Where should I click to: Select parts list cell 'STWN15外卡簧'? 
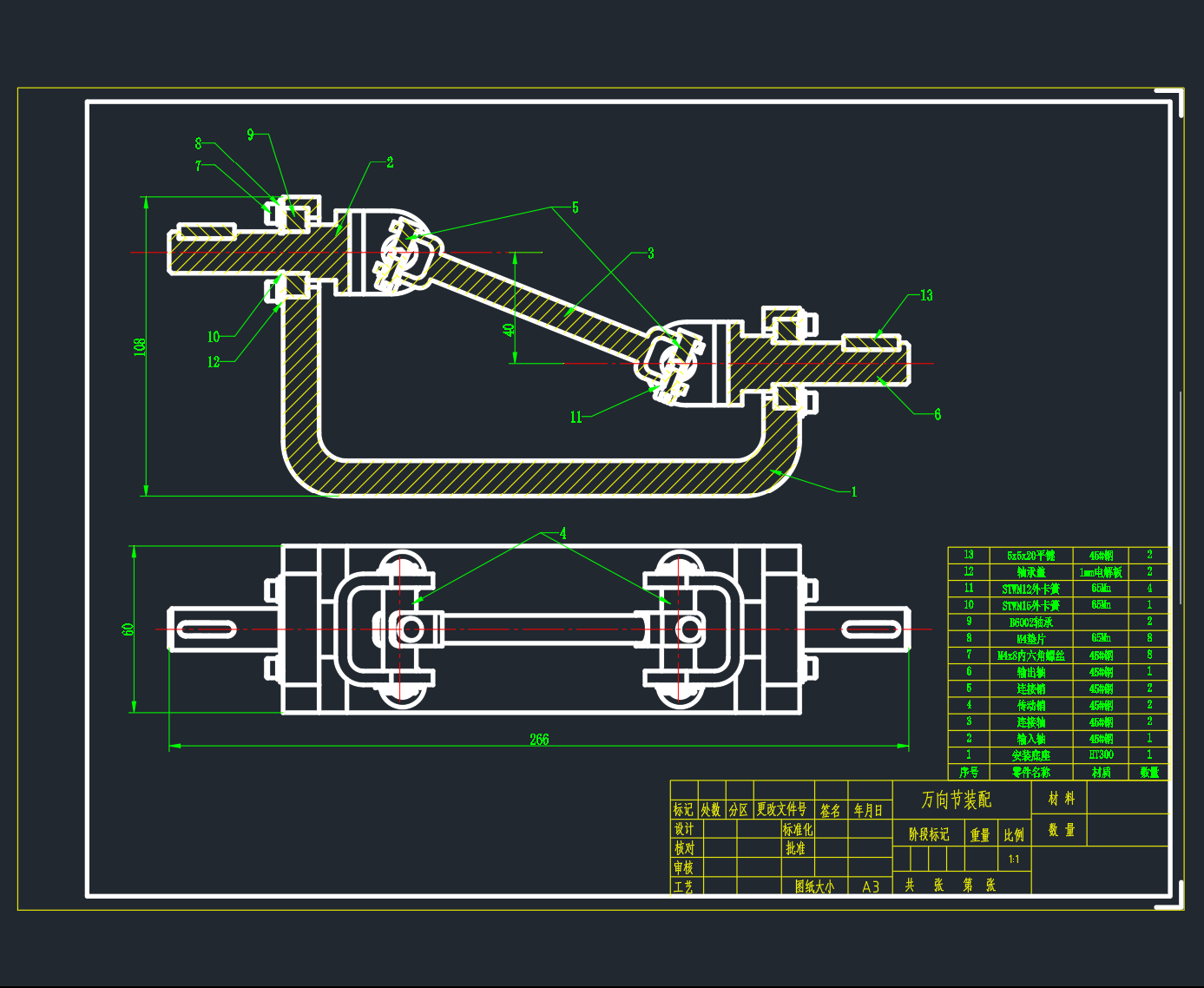click(1031, 605)
